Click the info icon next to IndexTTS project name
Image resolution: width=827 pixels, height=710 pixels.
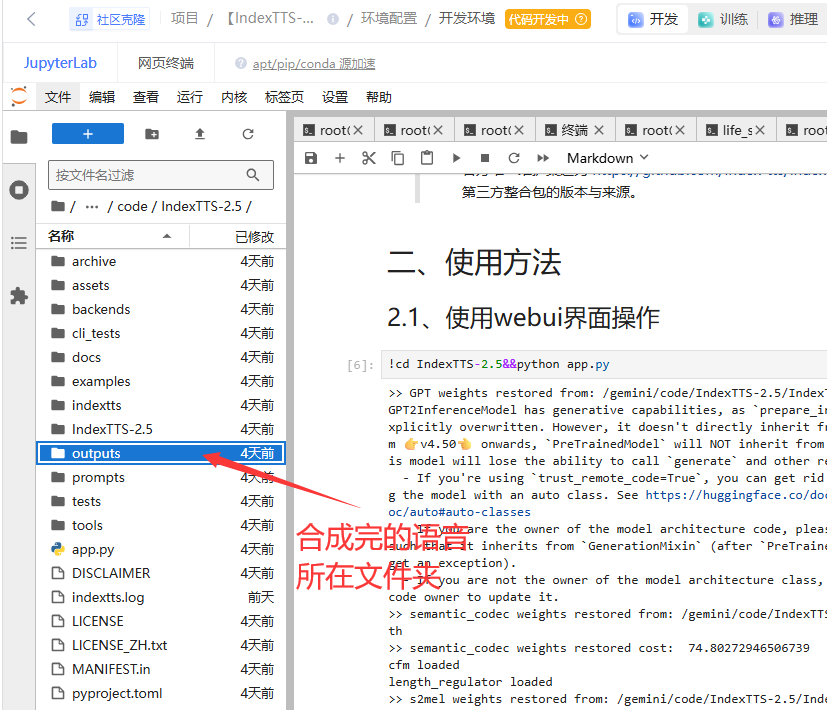click(332, 19)
